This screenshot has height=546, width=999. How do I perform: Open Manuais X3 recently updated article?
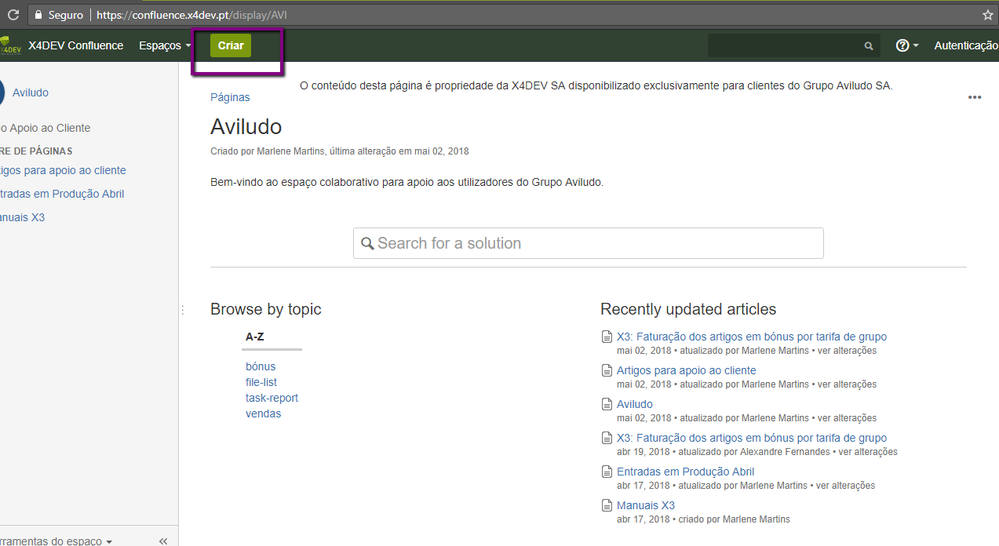[645, 505]
